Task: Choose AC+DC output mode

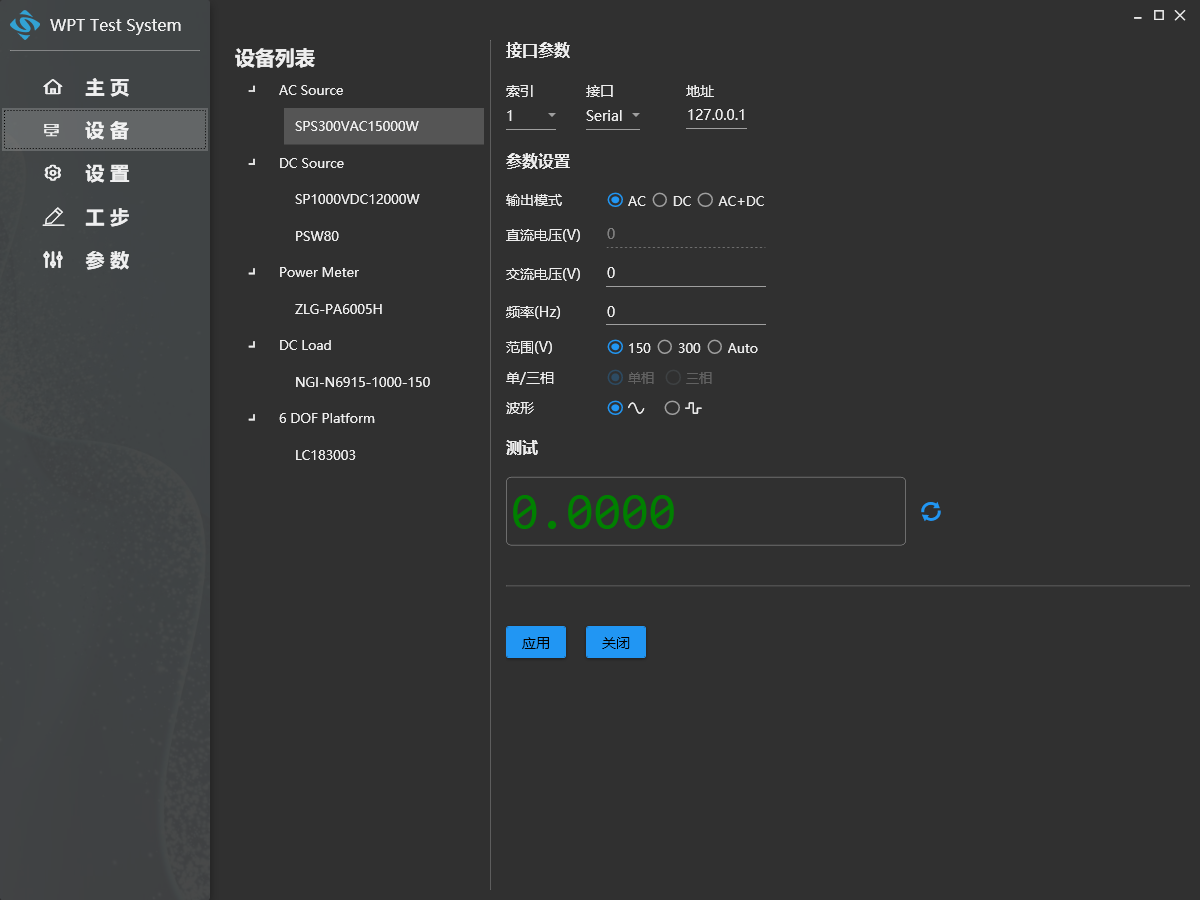Action: coord(705,201)
